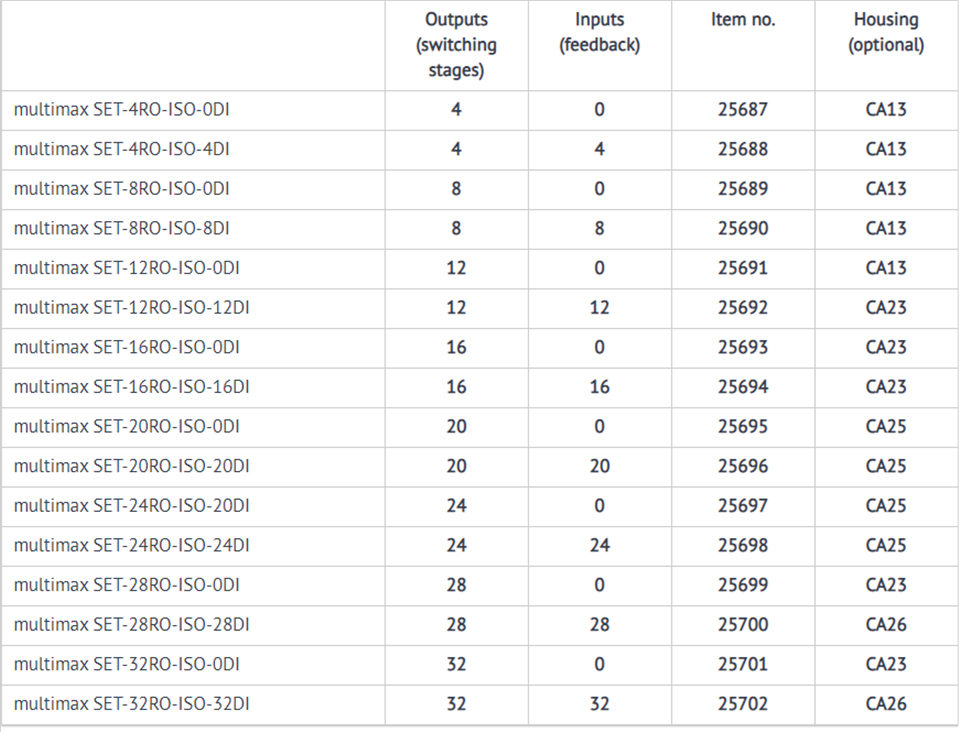
Task: Click item number 25696
Action: point(742,466)
